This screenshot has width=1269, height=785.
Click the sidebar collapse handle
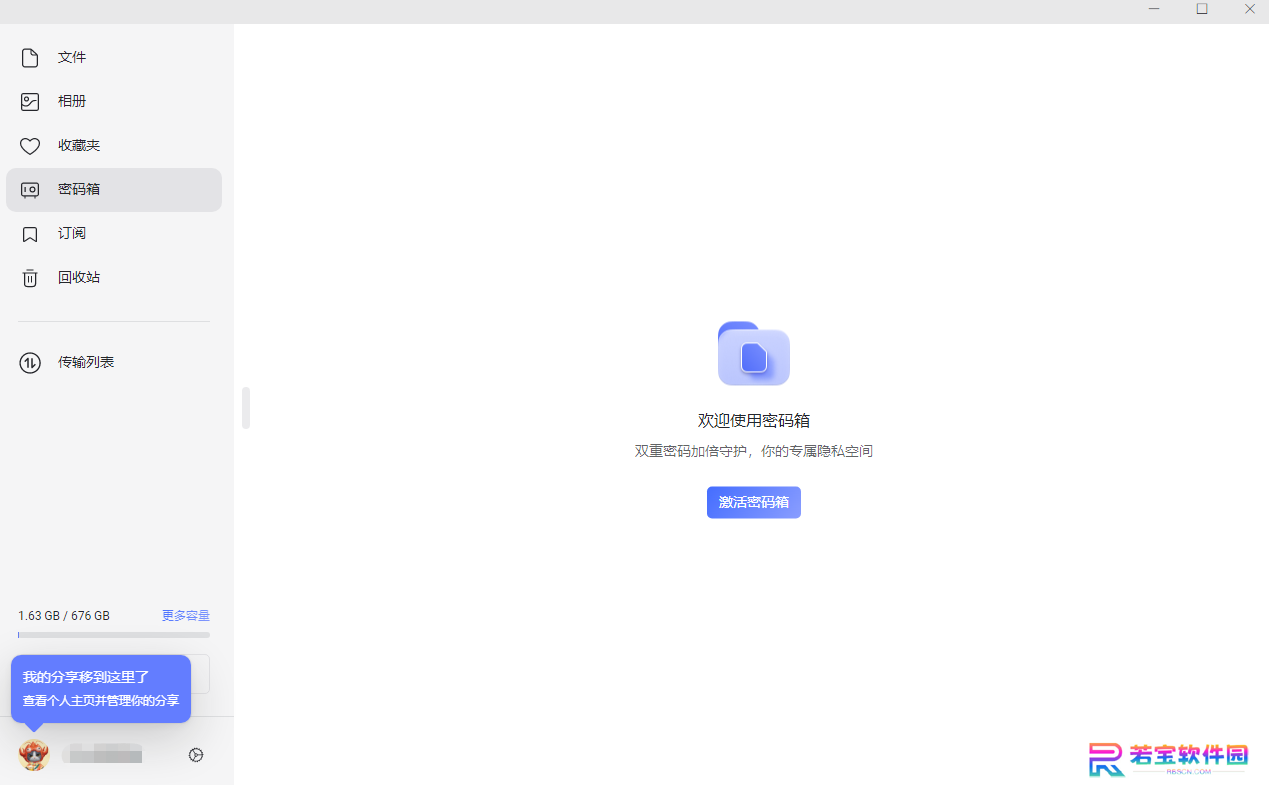246,408
